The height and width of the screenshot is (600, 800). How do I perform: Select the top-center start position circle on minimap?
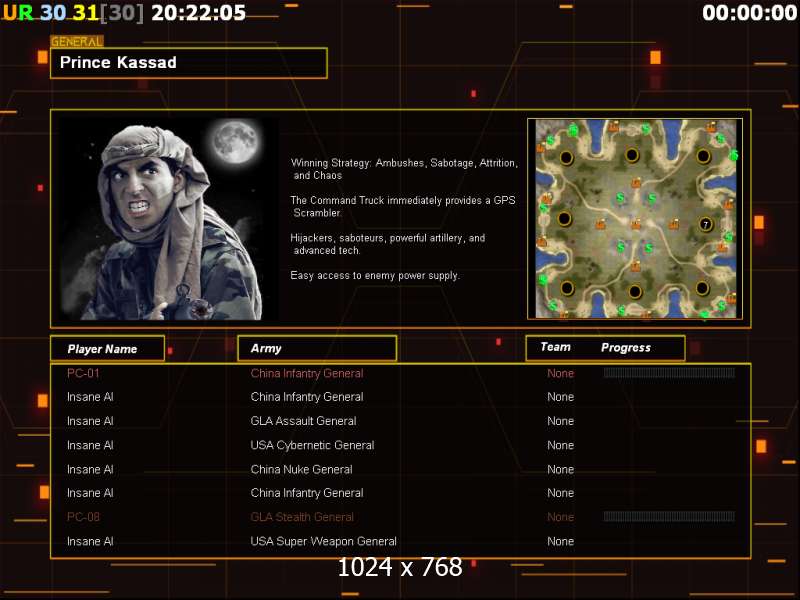632,155
